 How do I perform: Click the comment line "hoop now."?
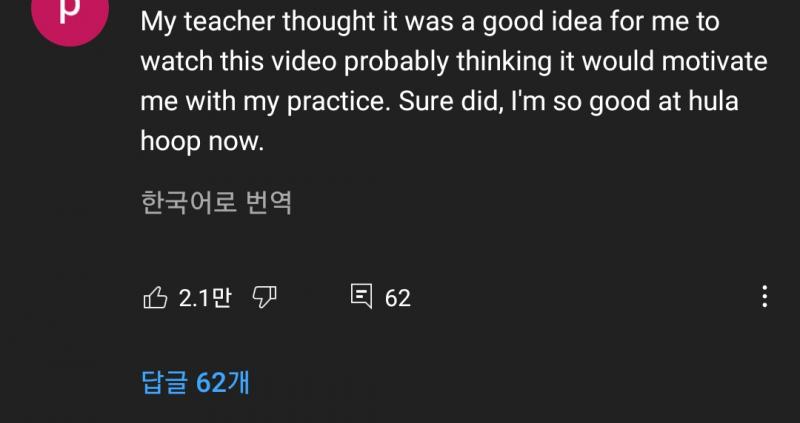(202, 142)
